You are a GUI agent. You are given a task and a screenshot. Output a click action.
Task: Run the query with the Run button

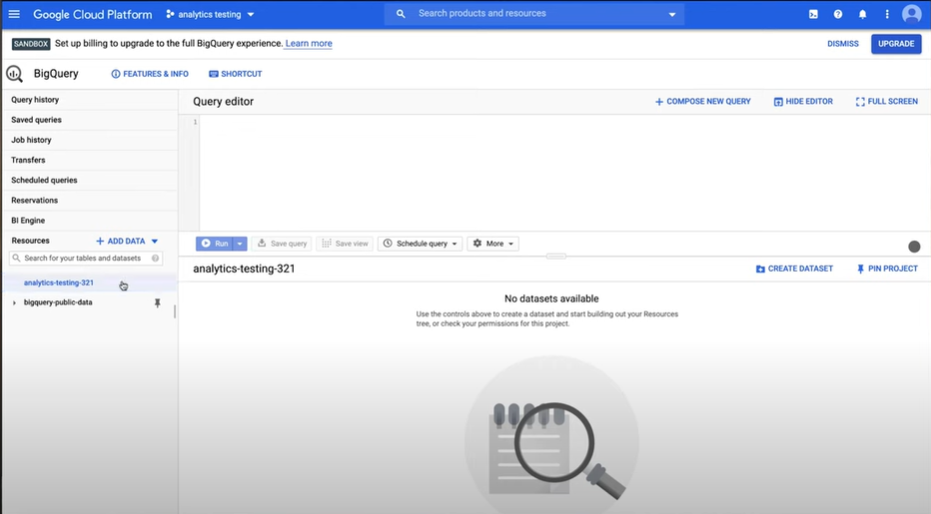[x=214, y=243]
